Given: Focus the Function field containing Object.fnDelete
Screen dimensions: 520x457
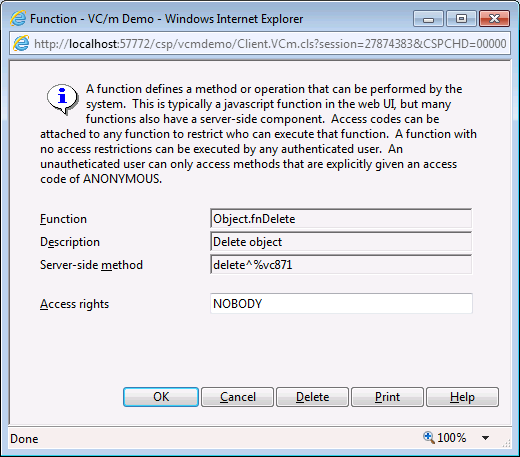Looking at the screenshot, I should 341,219.
